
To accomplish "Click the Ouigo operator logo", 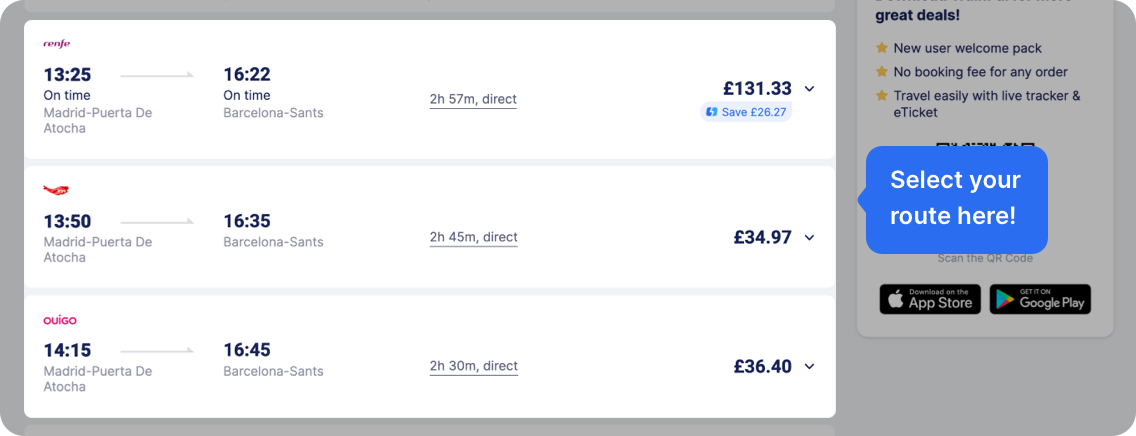I will tap(60, 320).
